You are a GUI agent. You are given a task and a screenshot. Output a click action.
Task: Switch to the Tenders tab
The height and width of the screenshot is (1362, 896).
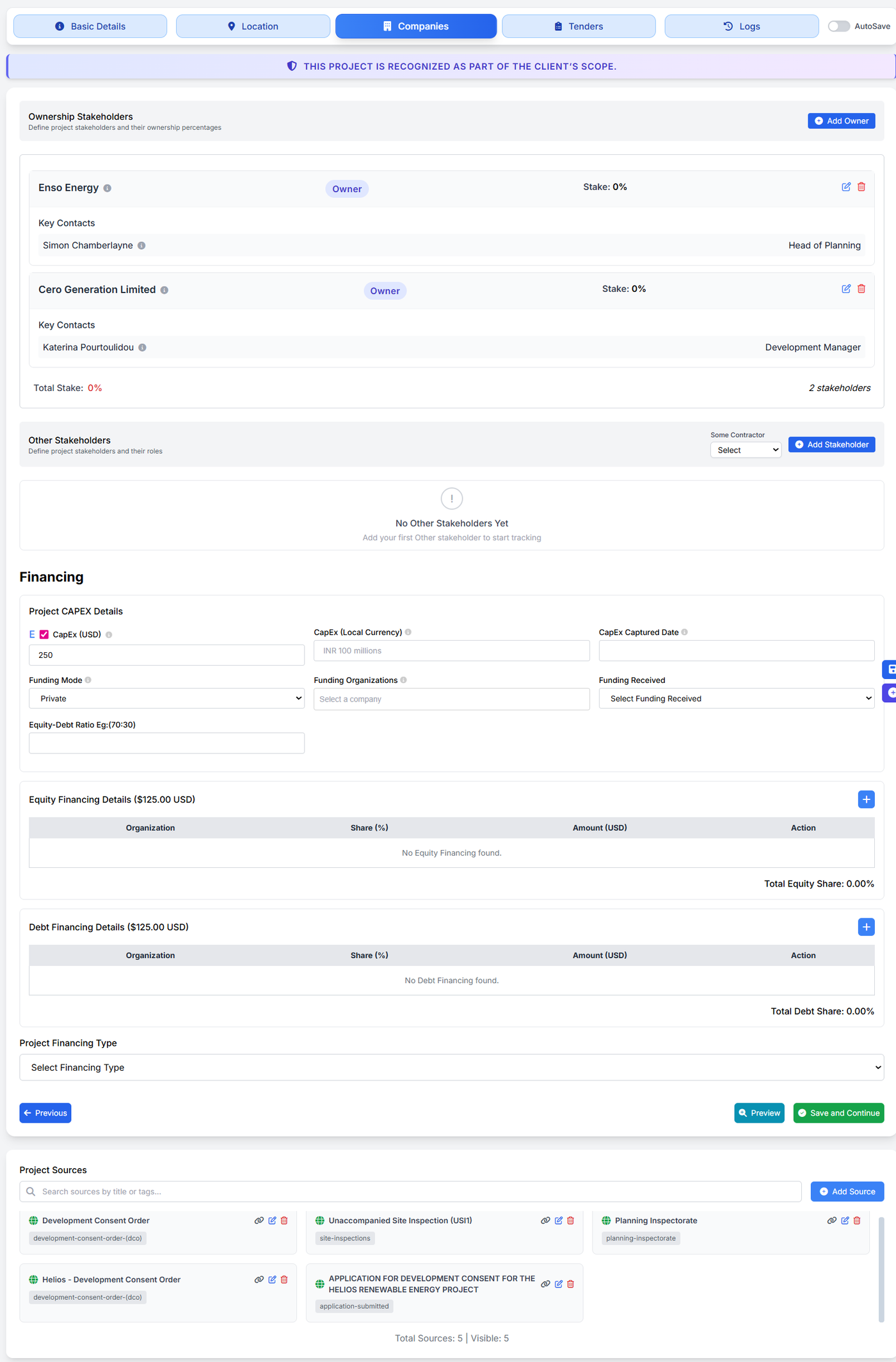coord(579,26)
